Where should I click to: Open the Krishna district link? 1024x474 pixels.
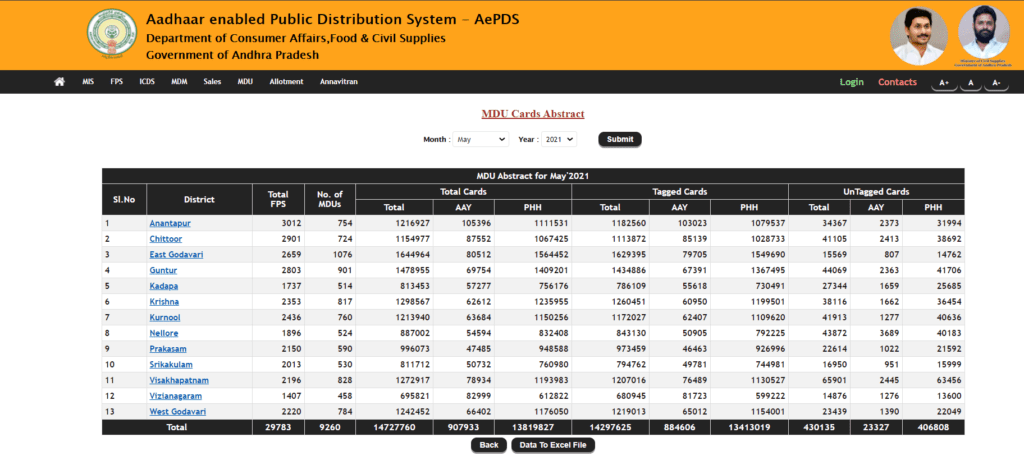pyautogui.click(x=164, y=302)
